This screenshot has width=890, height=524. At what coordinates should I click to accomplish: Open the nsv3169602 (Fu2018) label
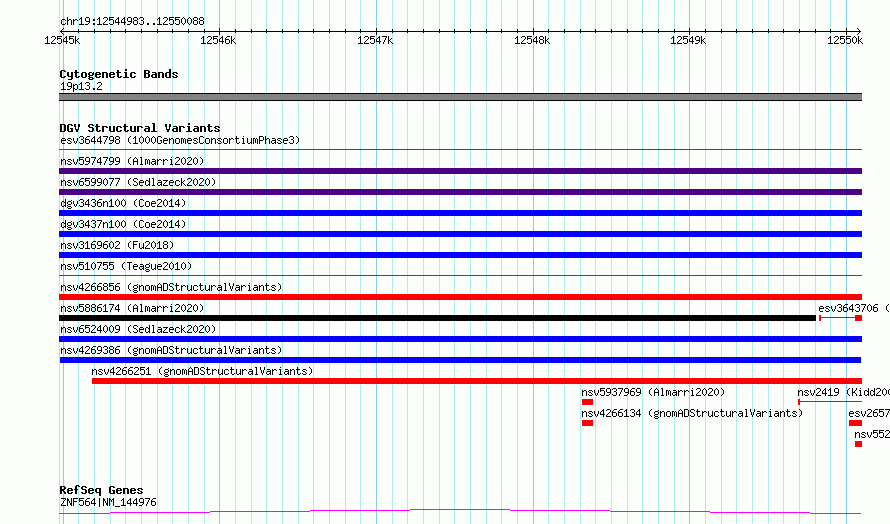117,245
